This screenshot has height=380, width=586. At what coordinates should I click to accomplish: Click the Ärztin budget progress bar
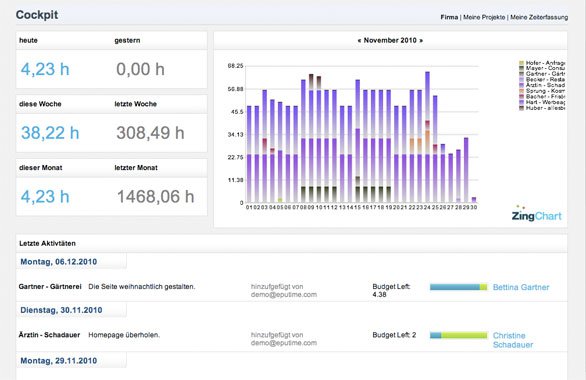tap(459, 335)
